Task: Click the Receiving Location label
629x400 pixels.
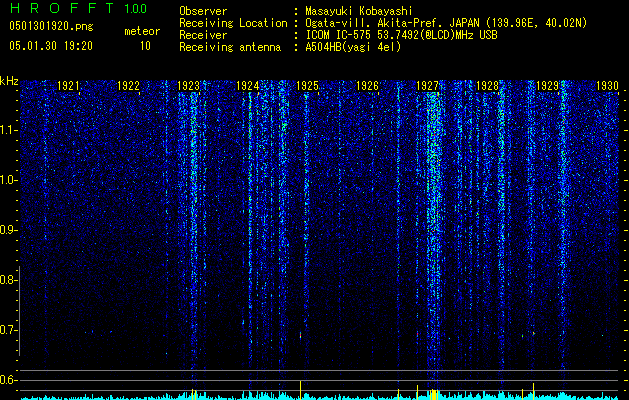Action: pos(233,23)
